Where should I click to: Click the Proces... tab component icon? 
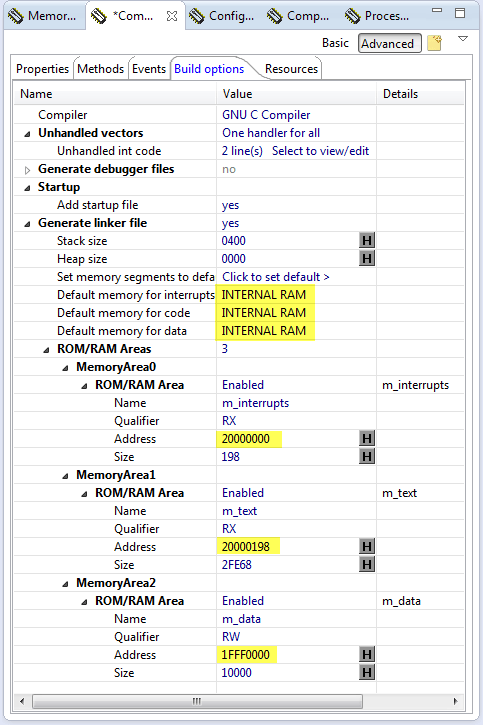[352, 16]
